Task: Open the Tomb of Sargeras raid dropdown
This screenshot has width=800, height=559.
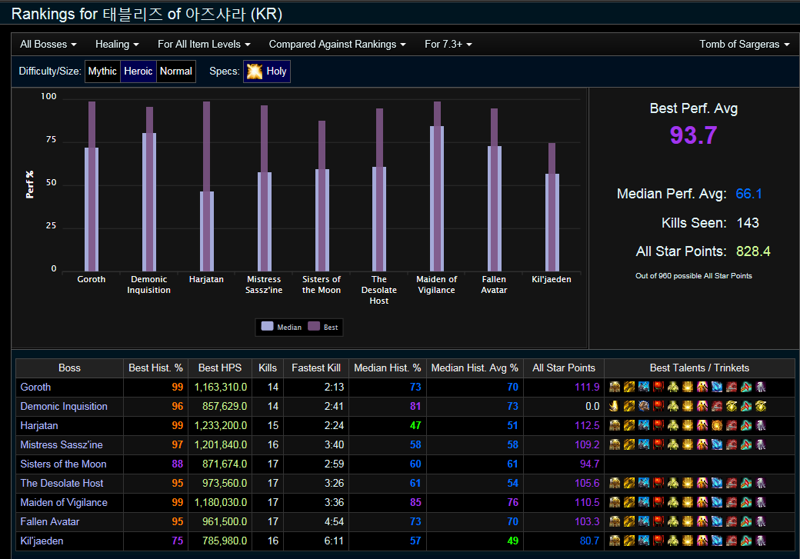Action: click(744, 44)
